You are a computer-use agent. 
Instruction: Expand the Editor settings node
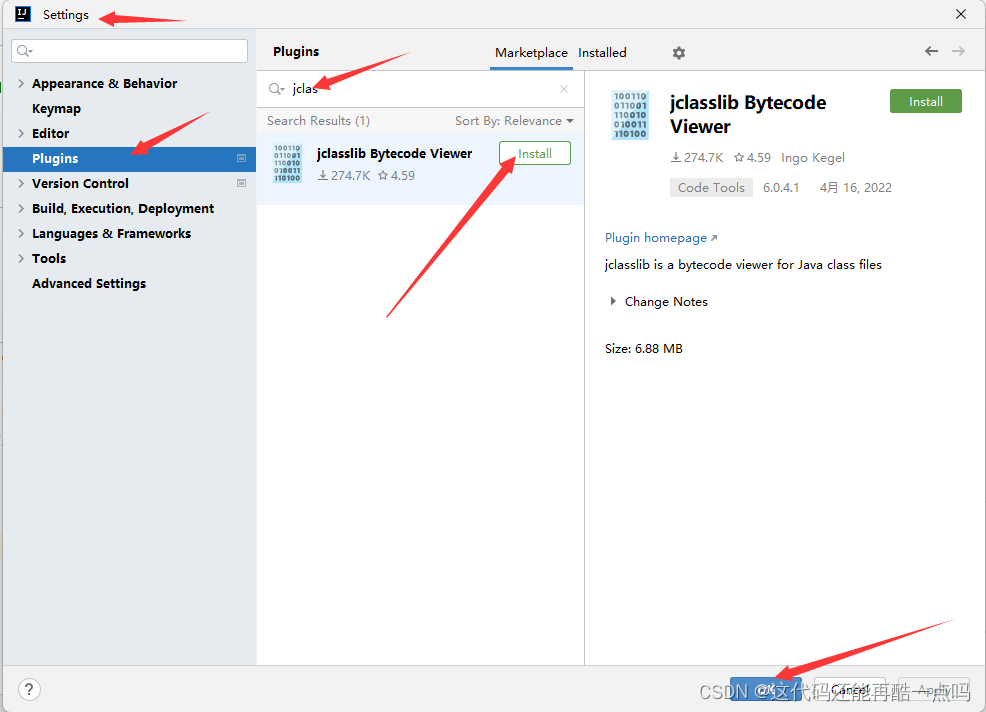click(x=21, y=133)
